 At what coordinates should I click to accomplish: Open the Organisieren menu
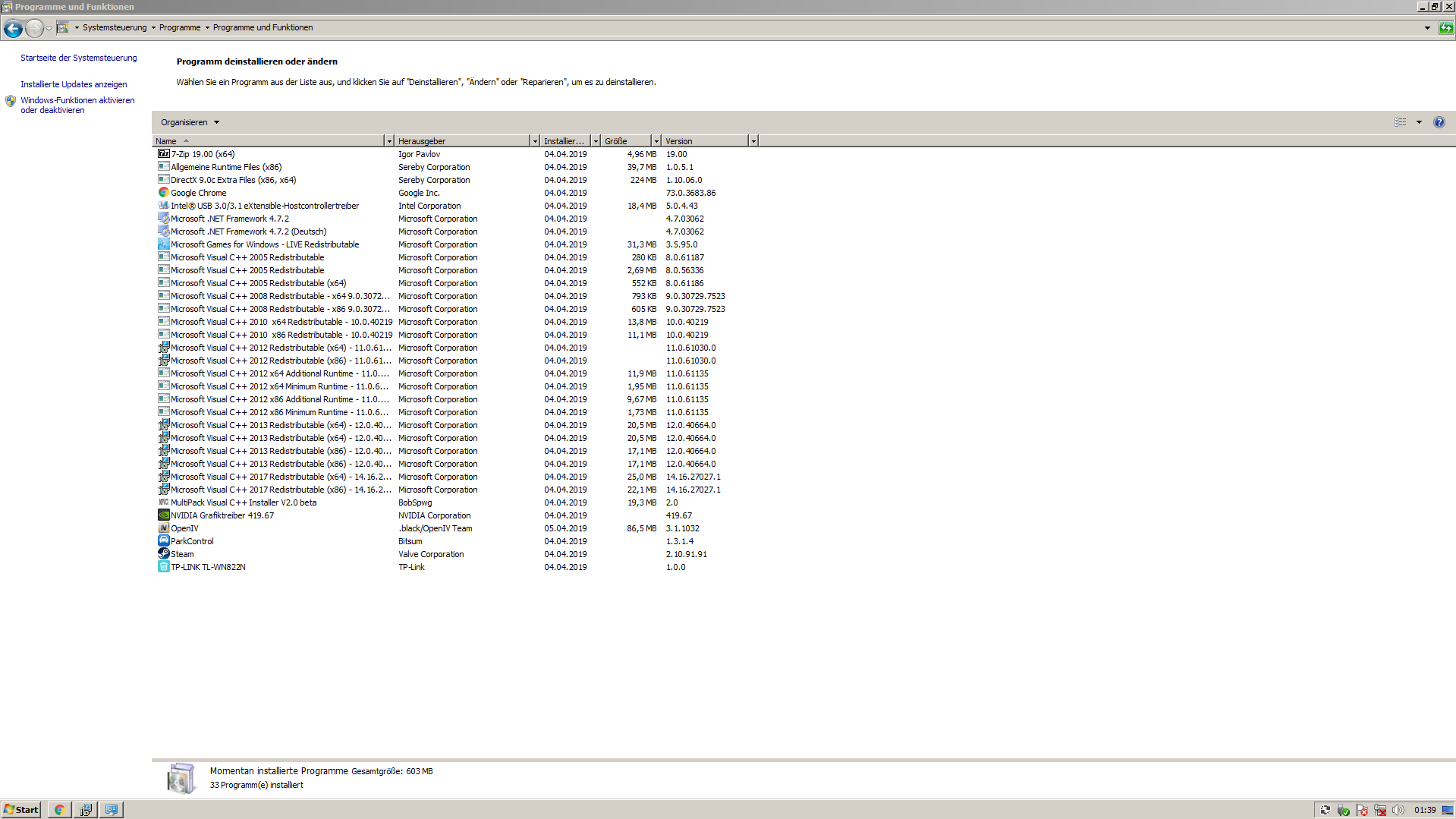[x=190, y=122]
